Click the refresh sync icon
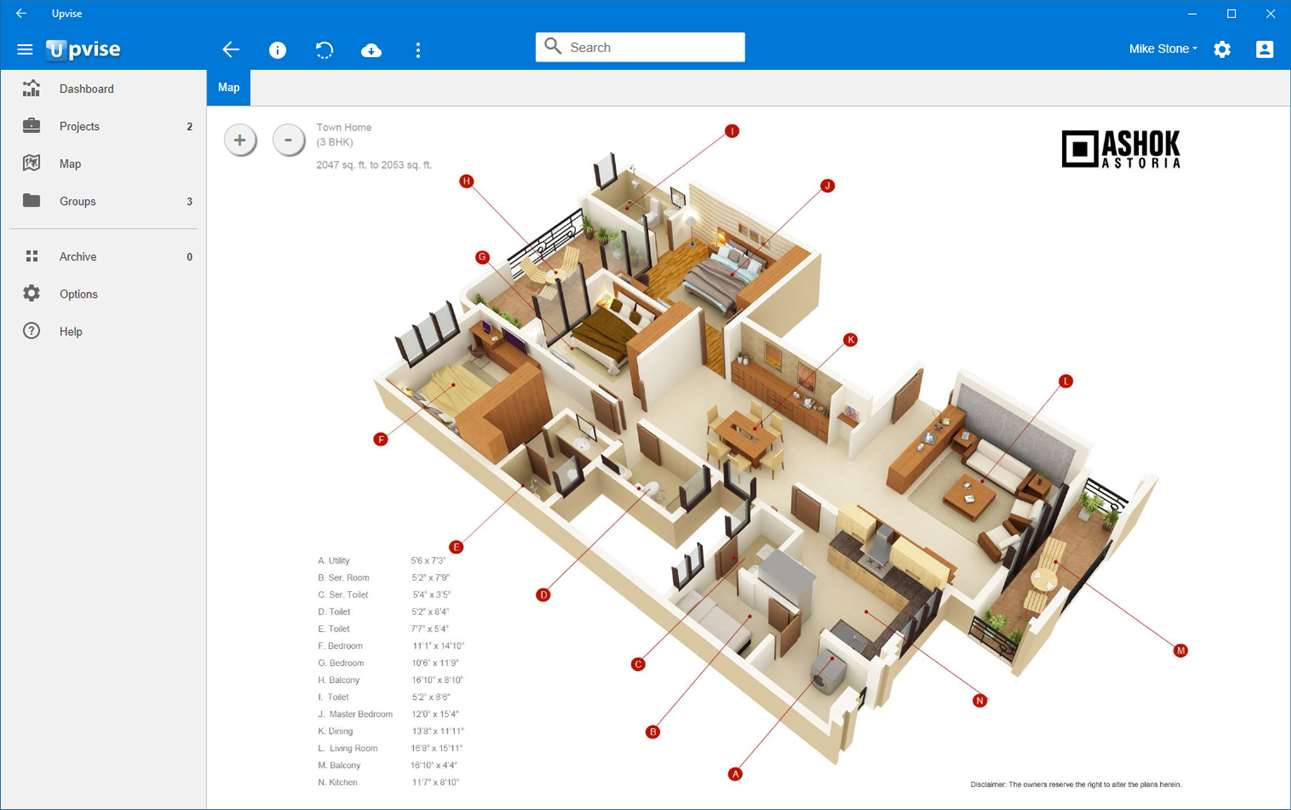This screenshot has height=810, width=1291. coord(324,50)
